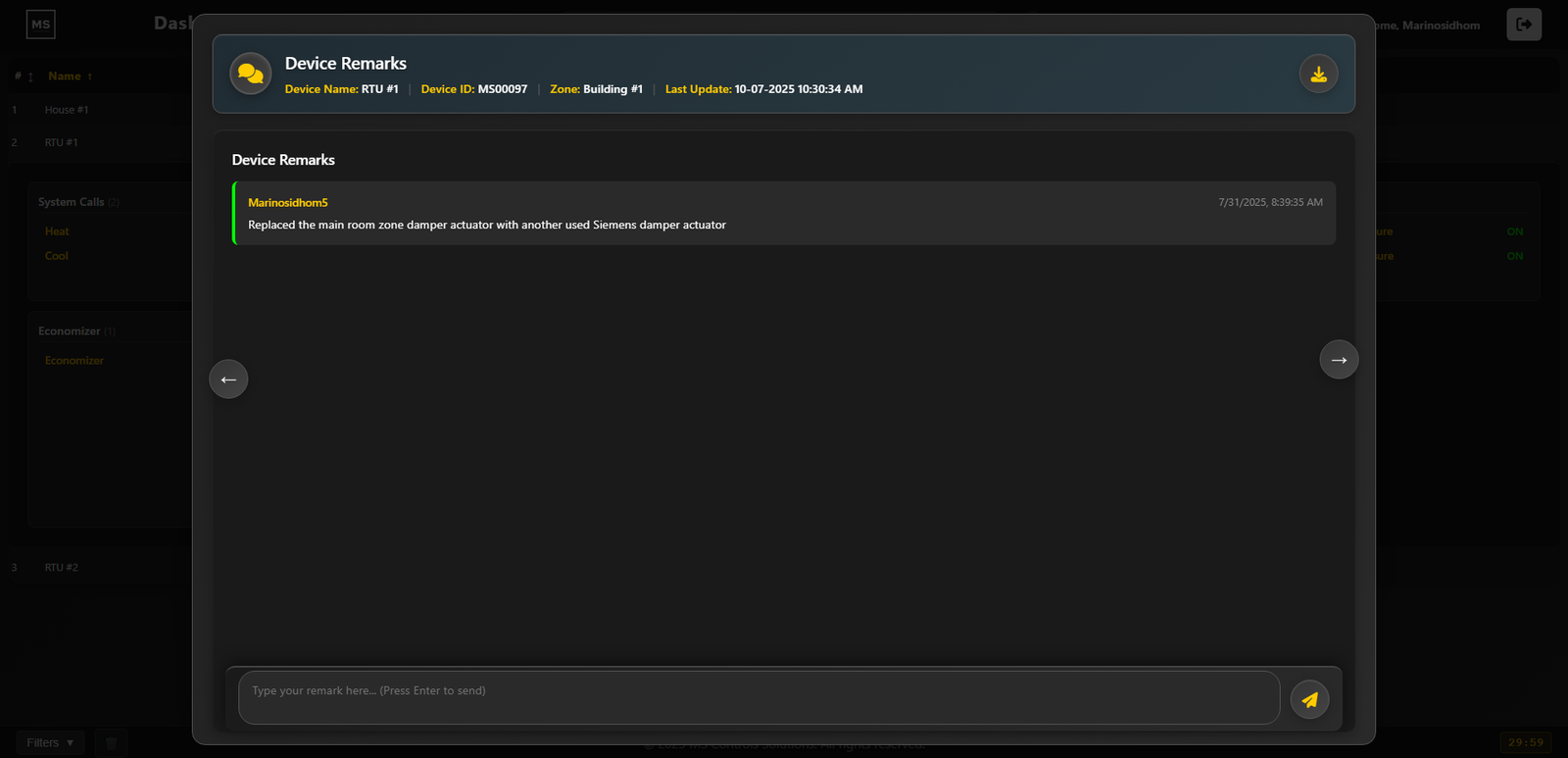The image size is (1568, 758).
Task: Open the Filters dropdown
Action: click(50, 743)
